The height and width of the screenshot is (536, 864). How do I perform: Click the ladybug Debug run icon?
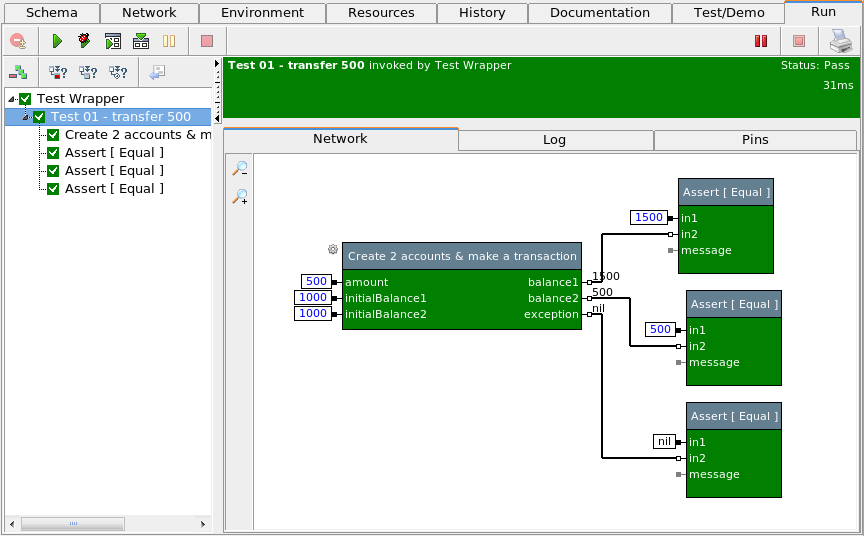click(84, 41)
